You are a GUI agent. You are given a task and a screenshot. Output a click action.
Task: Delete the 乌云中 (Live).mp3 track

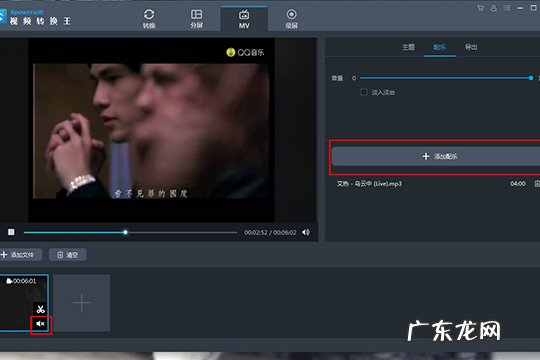tap(537, 184)
